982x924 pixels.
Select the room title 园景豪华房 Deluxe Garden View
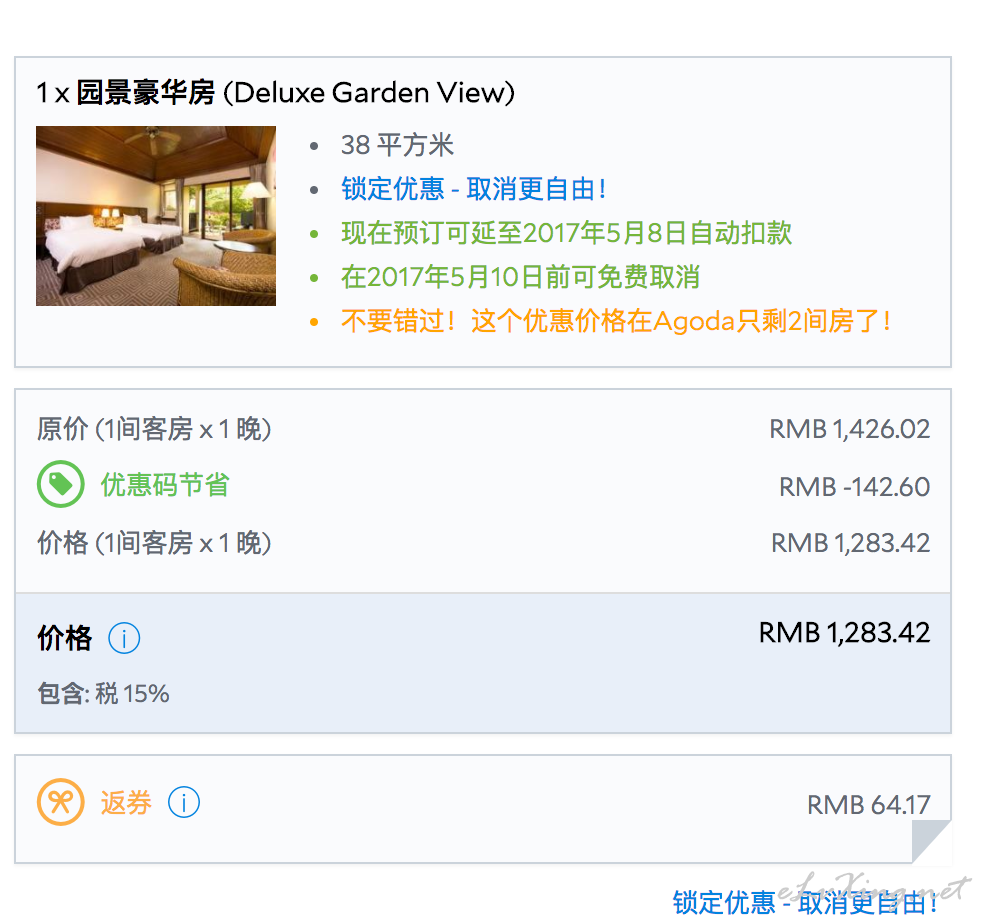pos(276,93)
